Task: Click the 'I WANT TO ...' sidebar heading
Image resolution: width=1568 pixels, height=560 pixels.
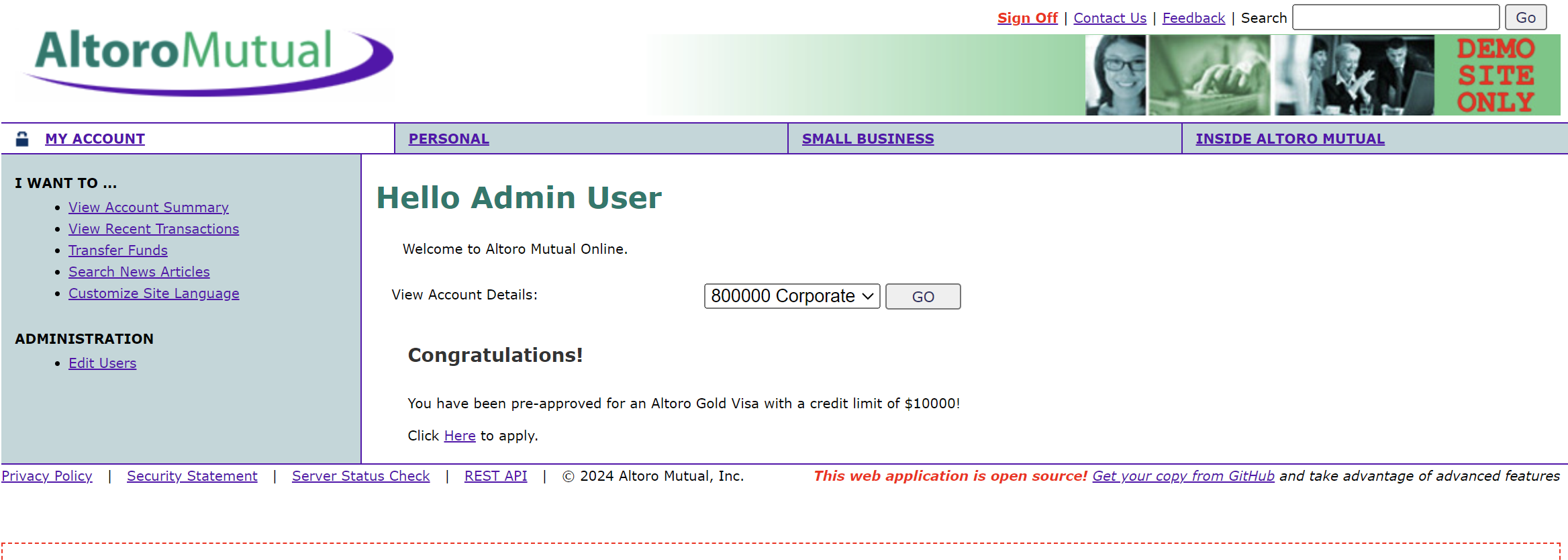Action: pos(66,183)
